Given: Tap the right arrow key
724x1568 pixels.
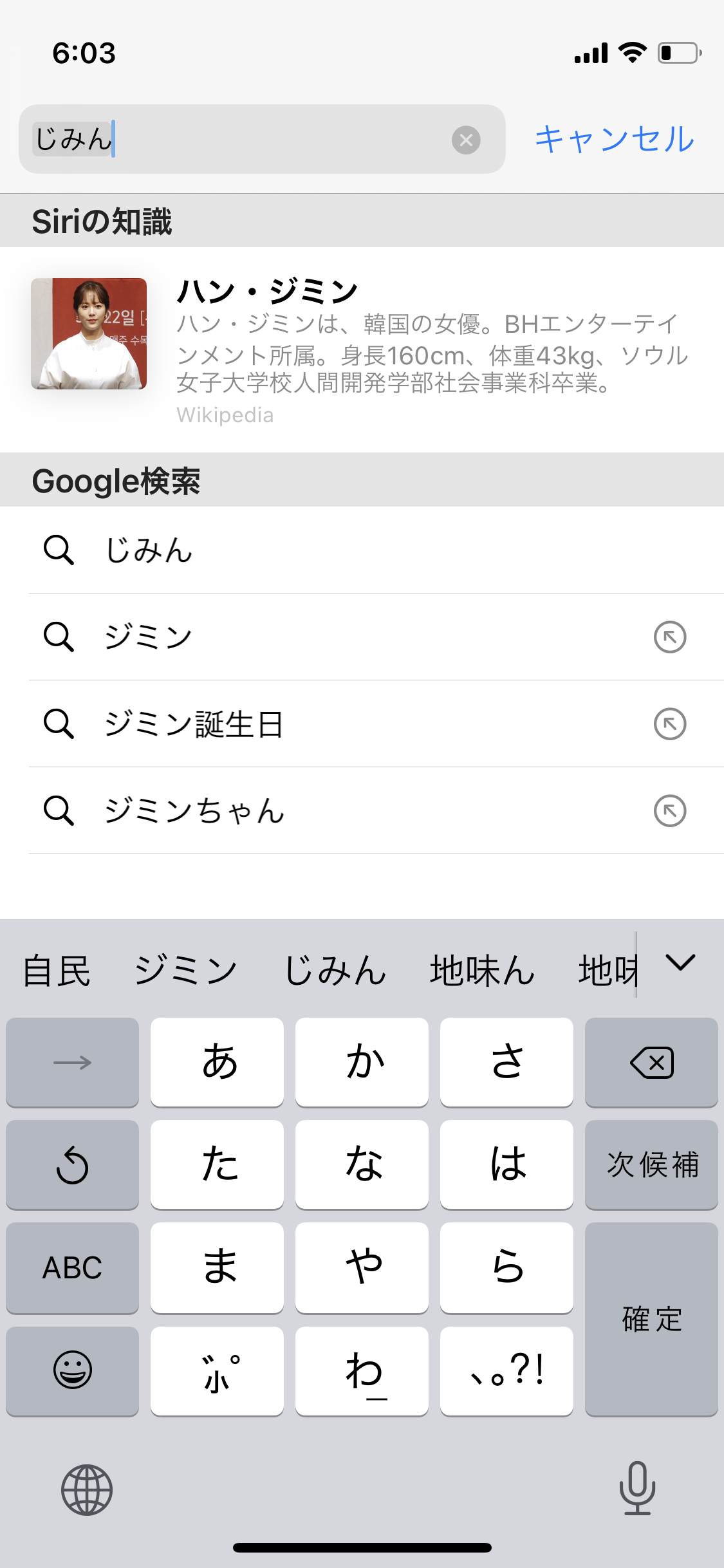Looking at the screenshot, I should 72,1062.
